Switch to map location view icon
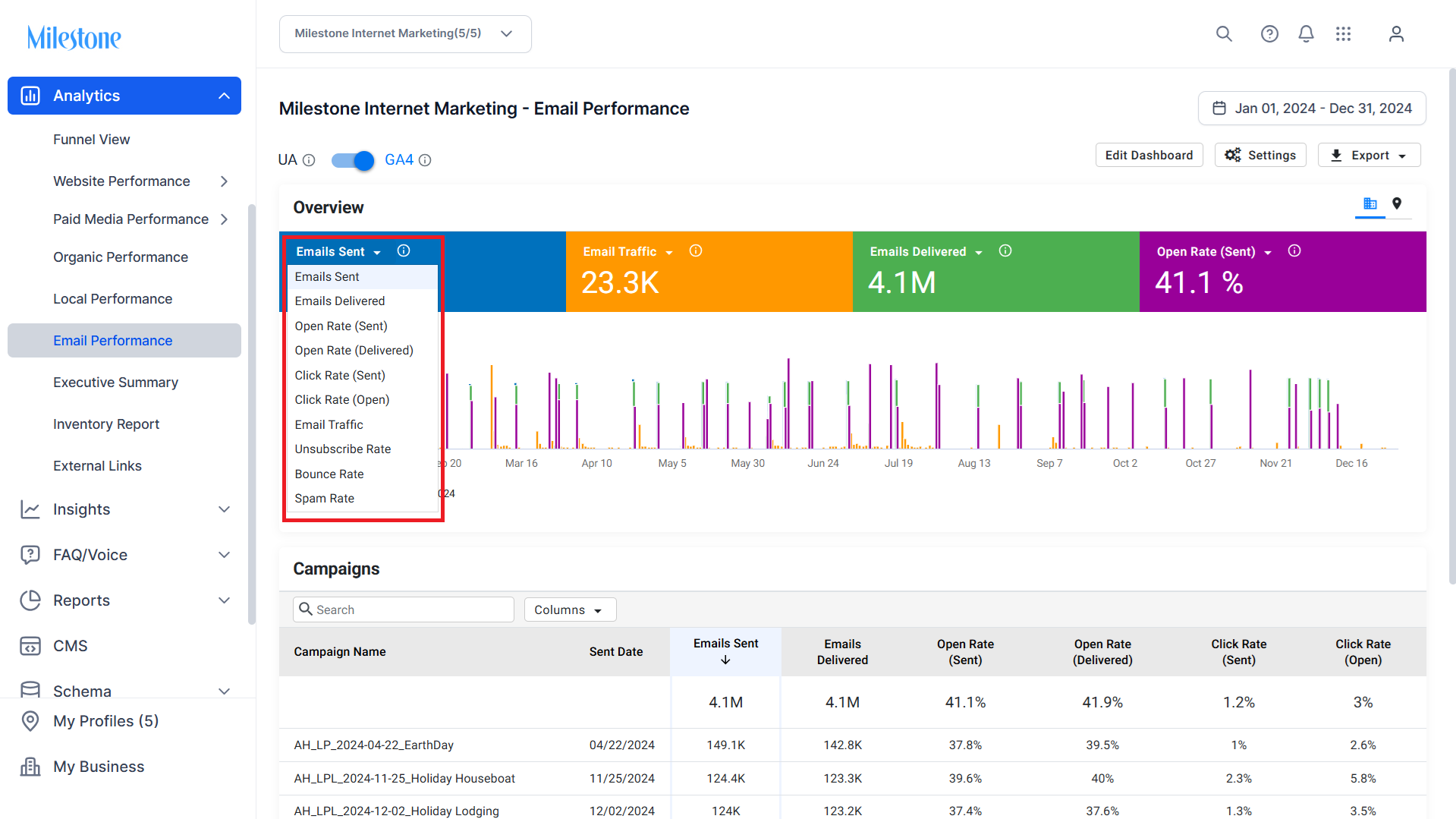 coord(1397,203)
